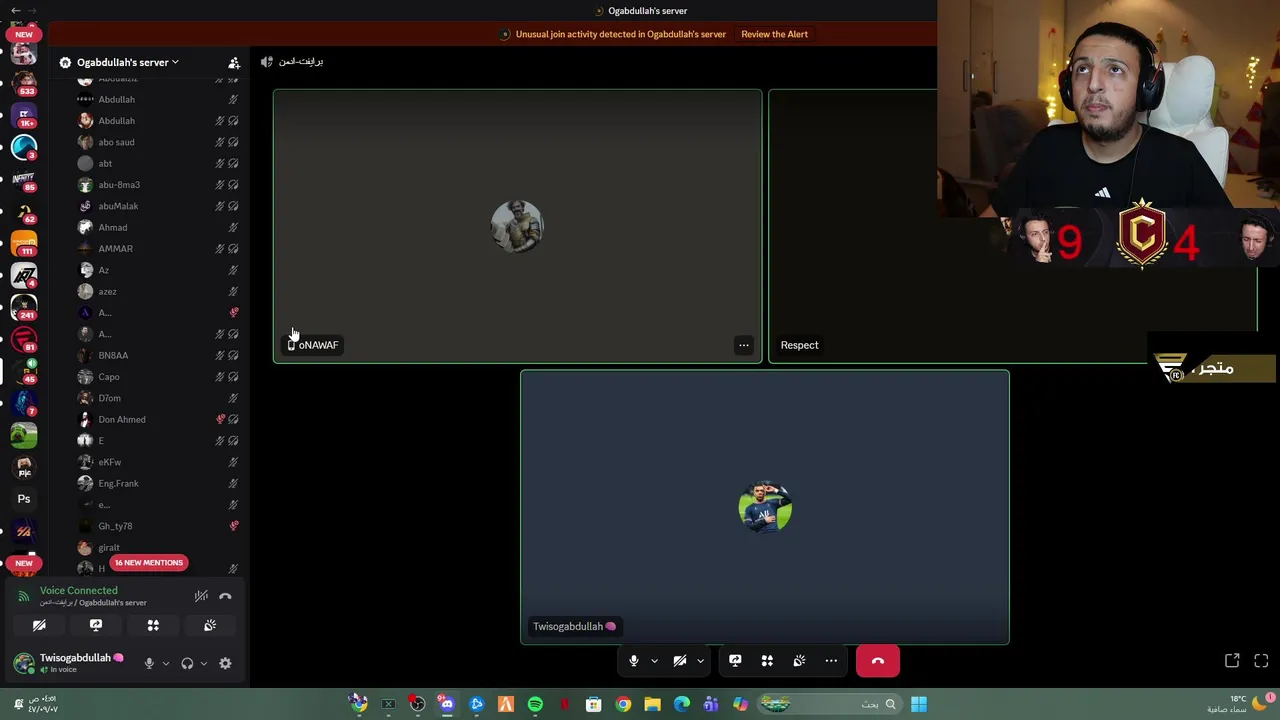Open output device chevron beside headphones

coord(203,663)
